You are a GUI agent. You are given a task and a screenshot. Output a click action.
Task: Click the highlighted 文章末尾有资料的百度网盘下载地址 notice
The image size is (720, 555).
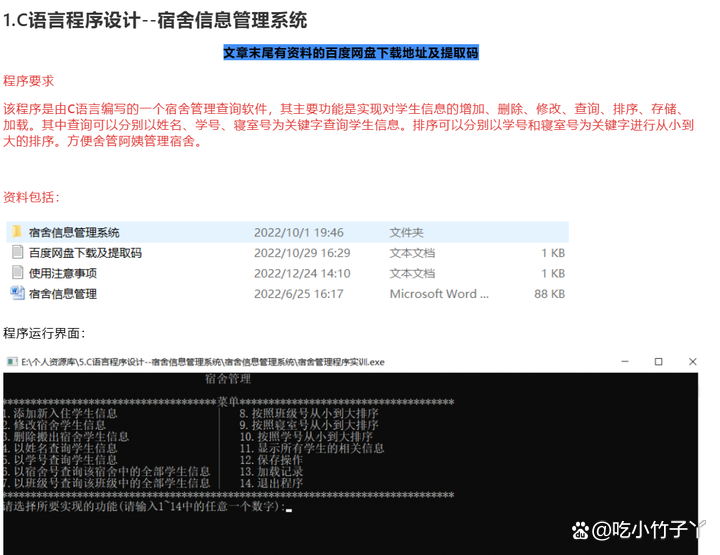[351, 53]
